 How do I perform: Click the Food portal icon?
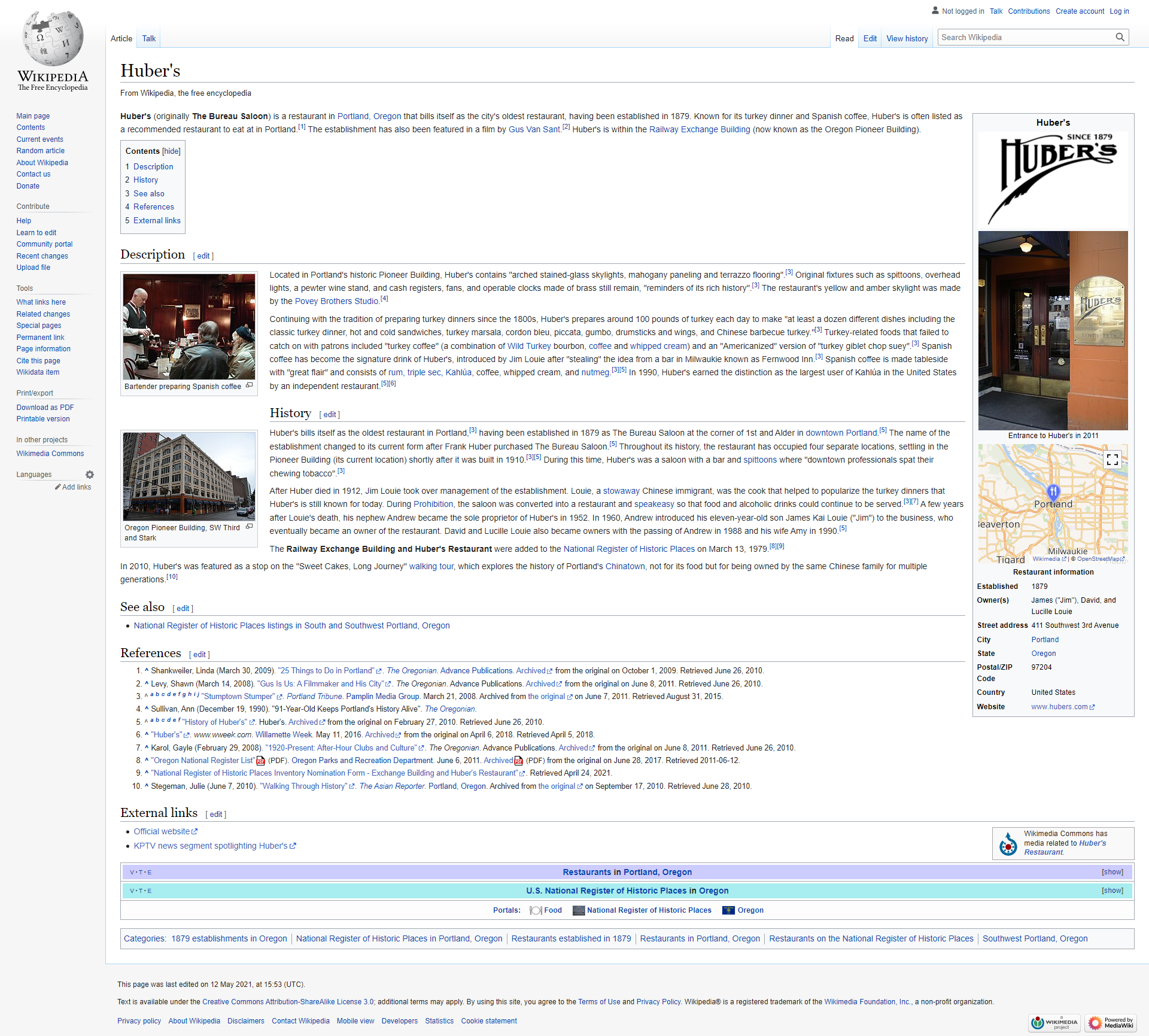536,910
